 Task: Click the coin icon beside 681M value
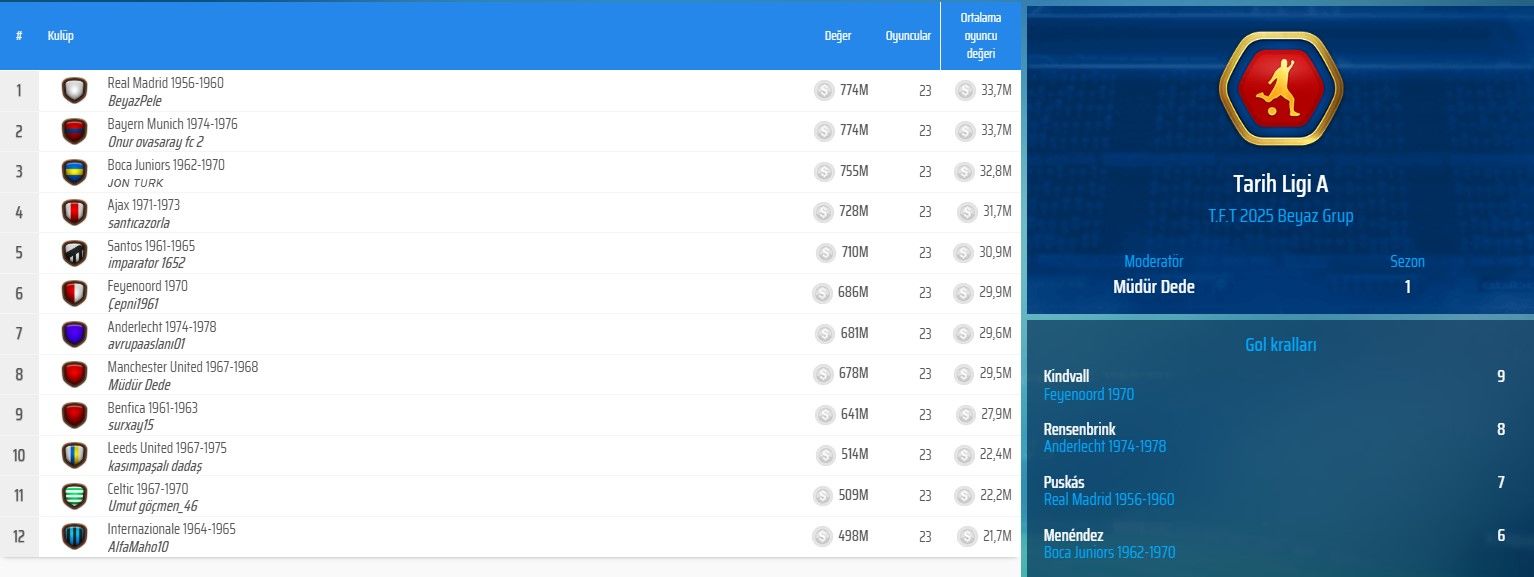coord(824,334)
